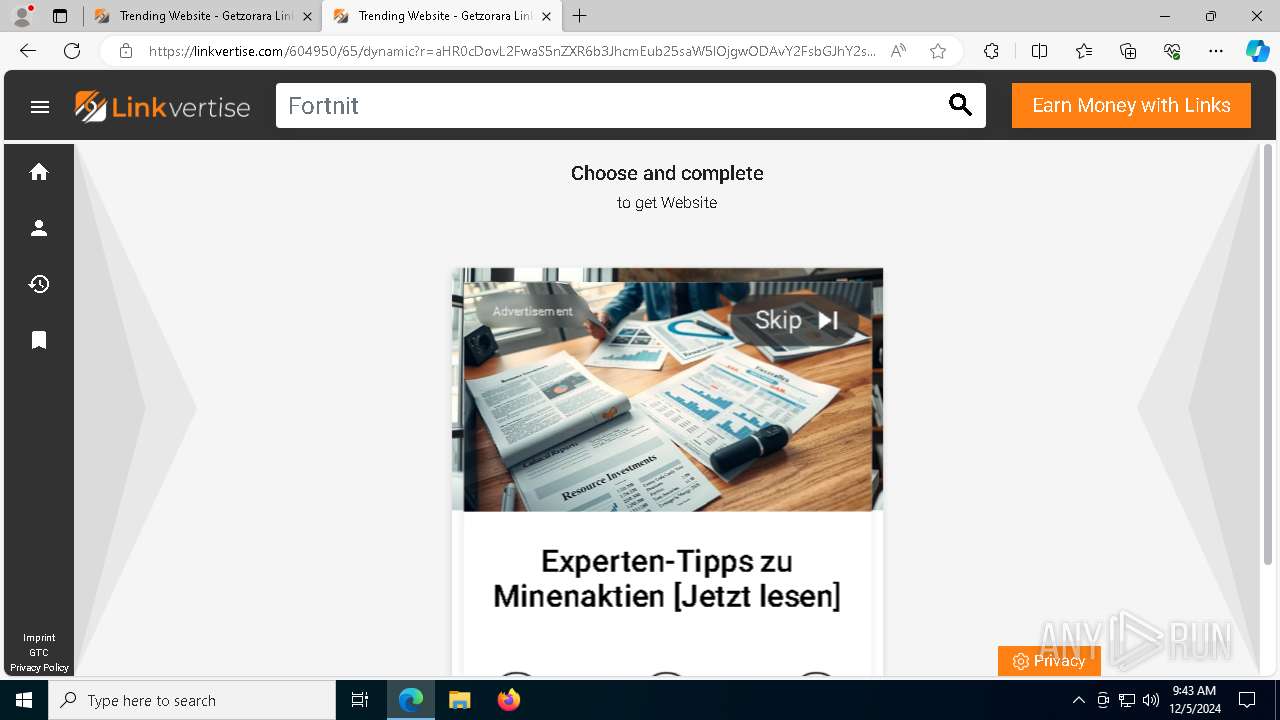
Task: Open Experten-Tipps zu Minenaktien headline
Action: click(x=667, y=579)
